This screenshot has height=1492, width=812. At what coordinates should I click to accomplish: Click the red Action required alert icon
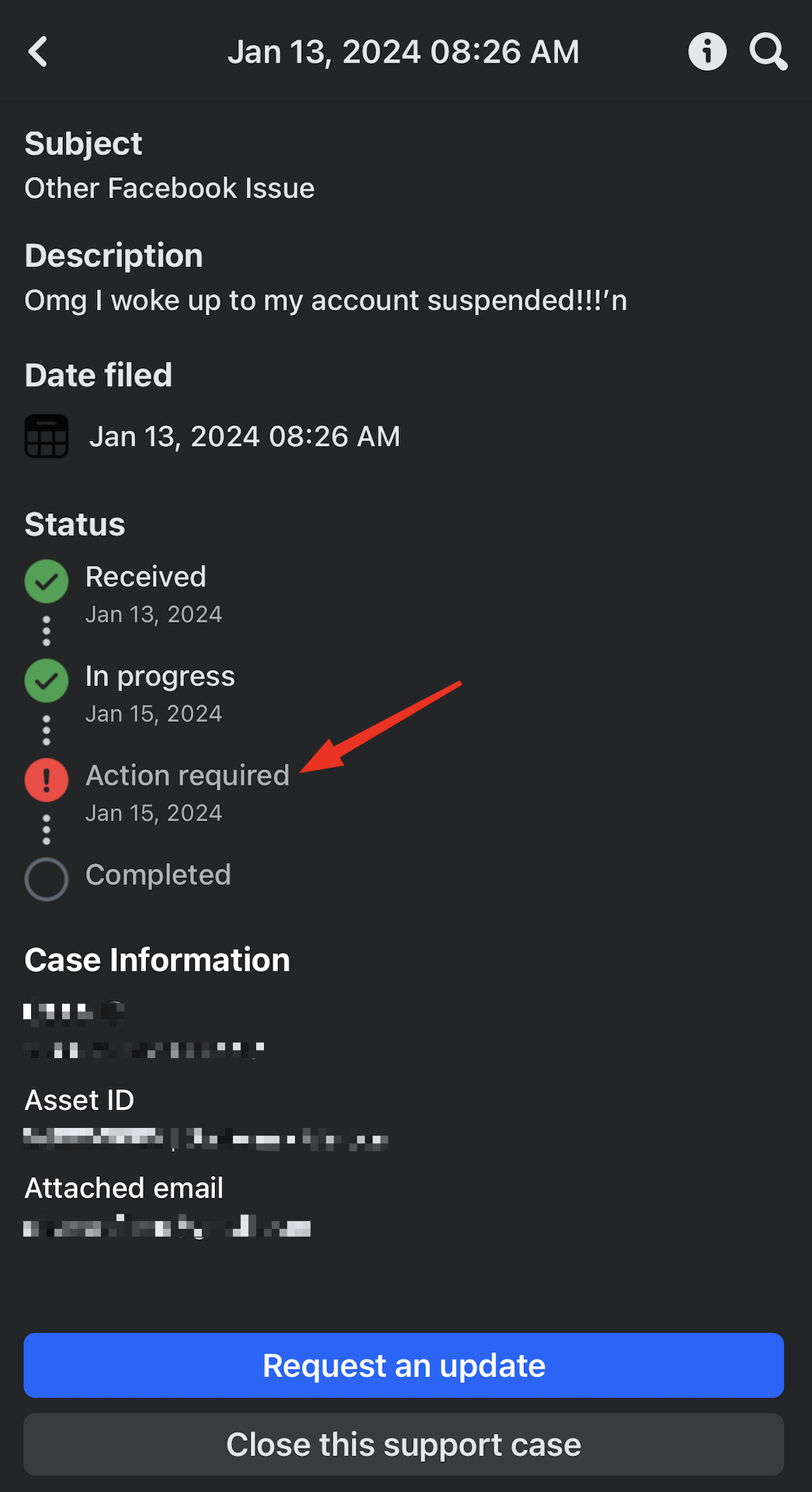click(x=47, y=779)
